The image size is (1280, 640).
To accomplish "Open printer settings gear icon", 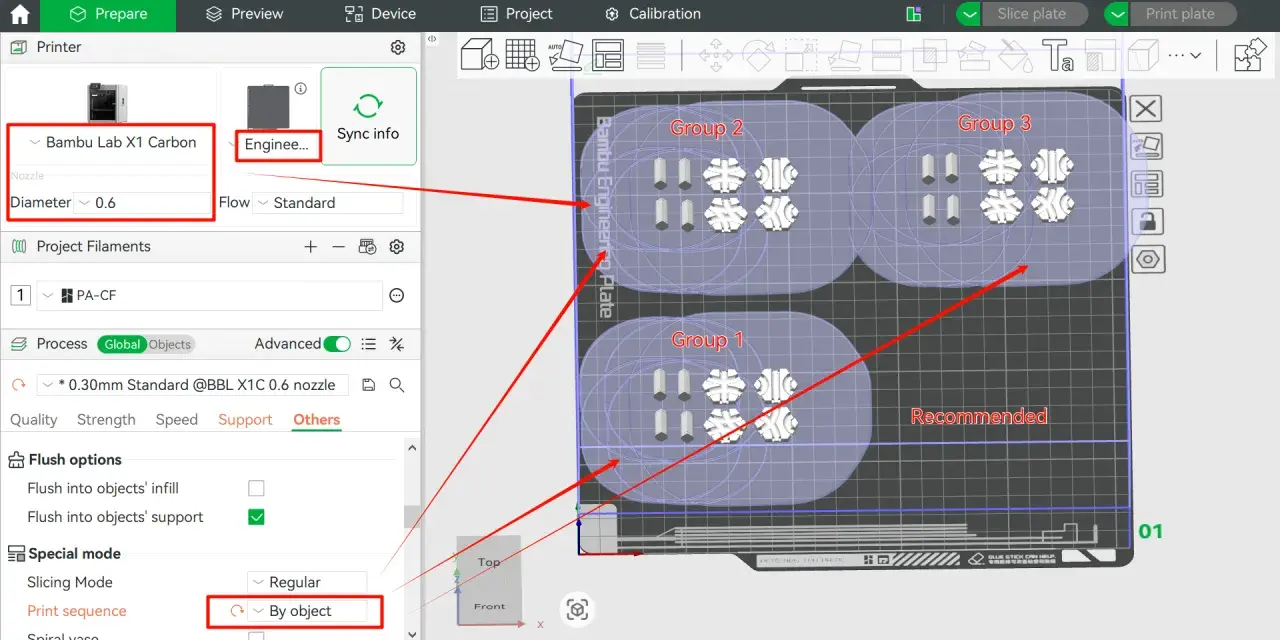I will pyautogui.click(x=398, y=47).
